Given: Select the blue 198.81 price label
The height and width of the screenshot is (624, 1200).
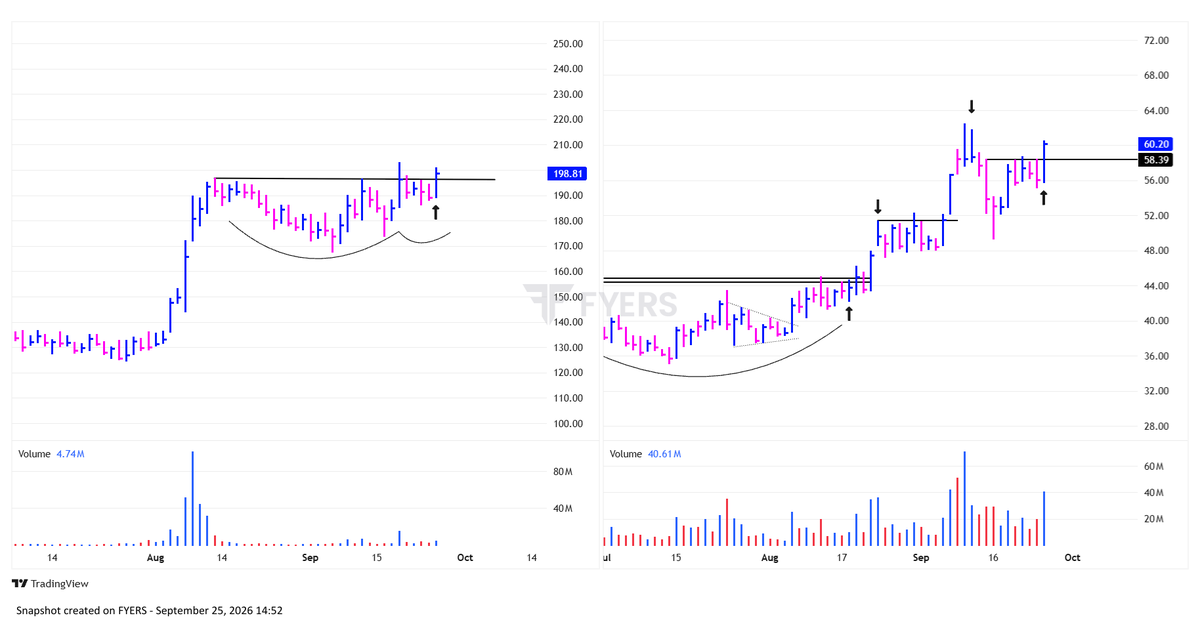Looking at the screenshot, I should (x=568, y=174).
